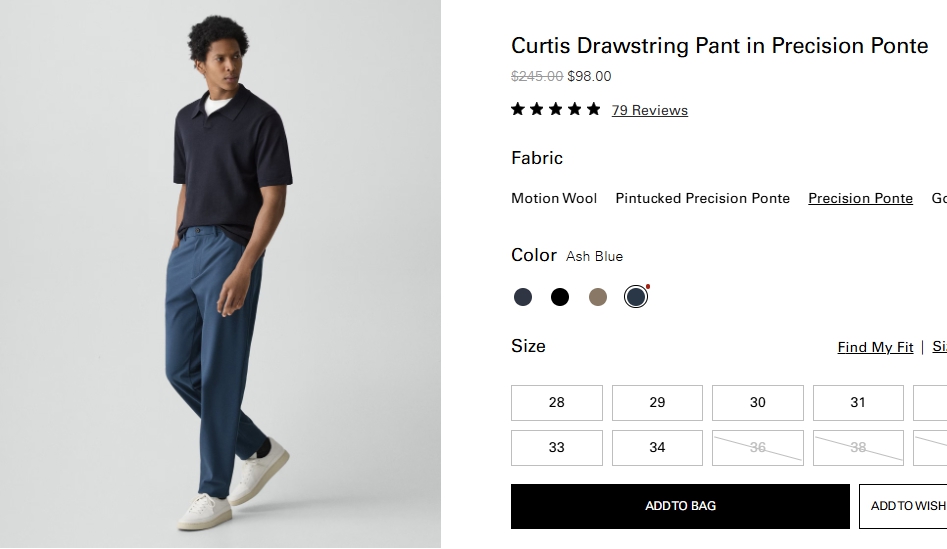Screen dimensions: 947x549
Task: Open the 79 Reviews link
Action: pos(650,110)
